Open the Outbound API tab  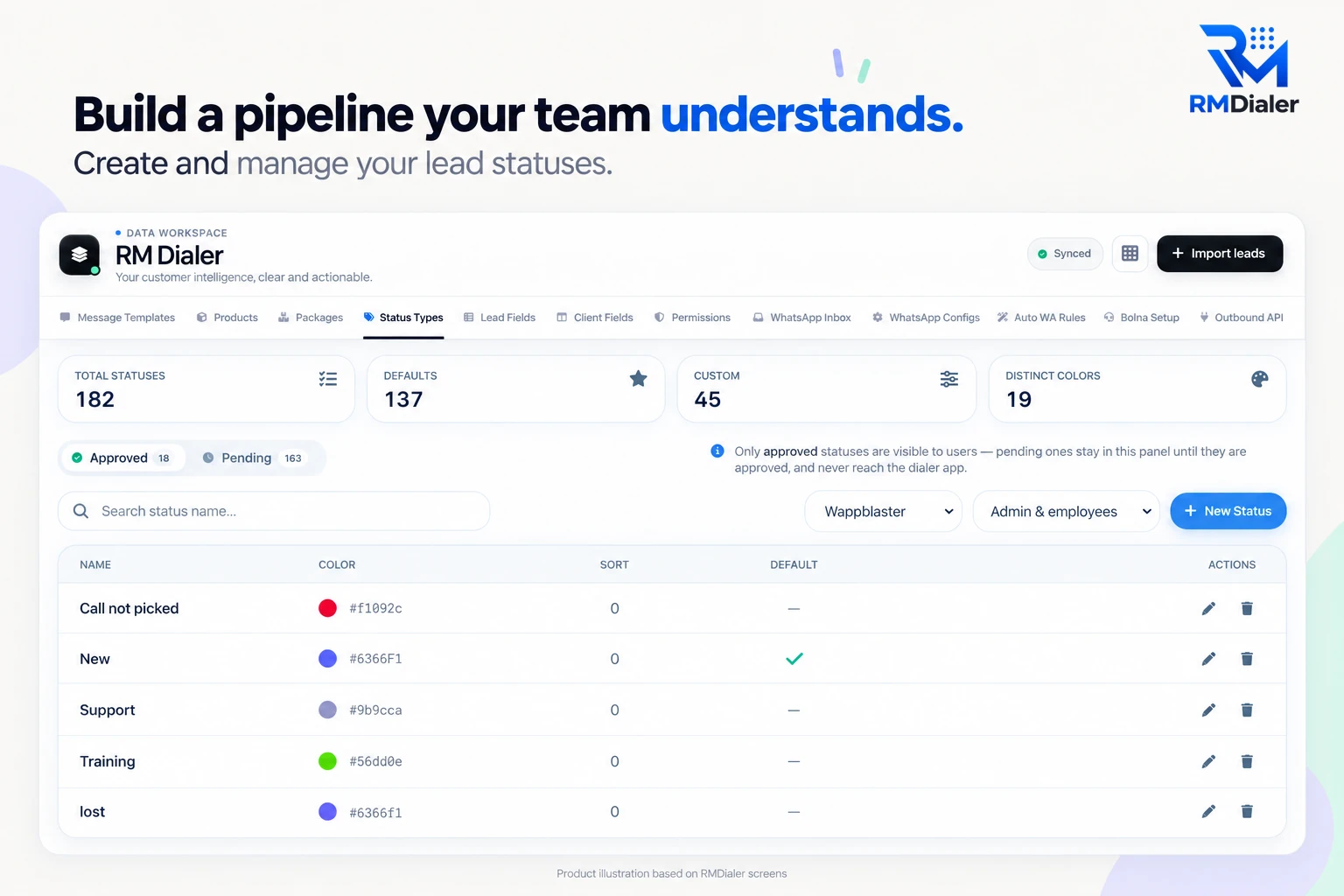point(1241,318)
